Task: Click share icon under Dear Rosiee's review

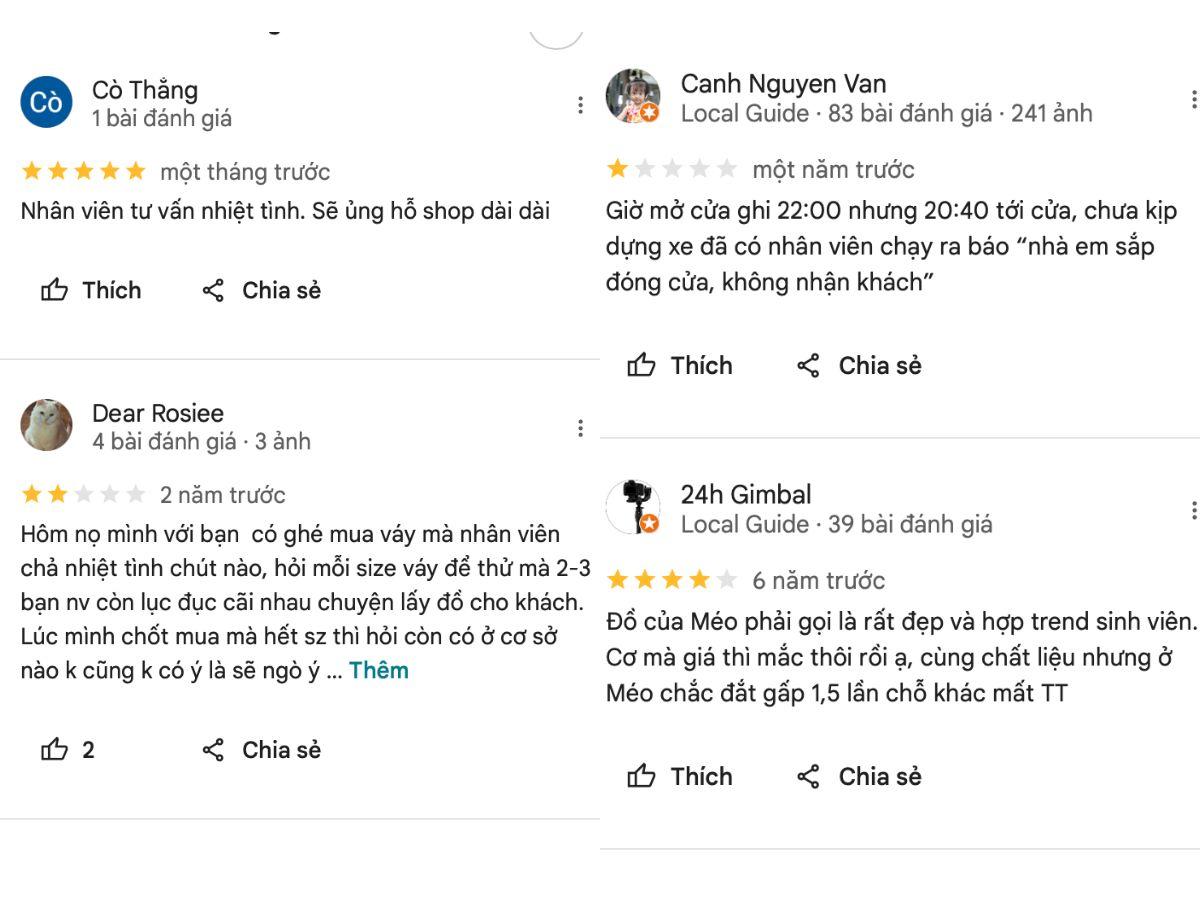Action: tap(213, 750)
